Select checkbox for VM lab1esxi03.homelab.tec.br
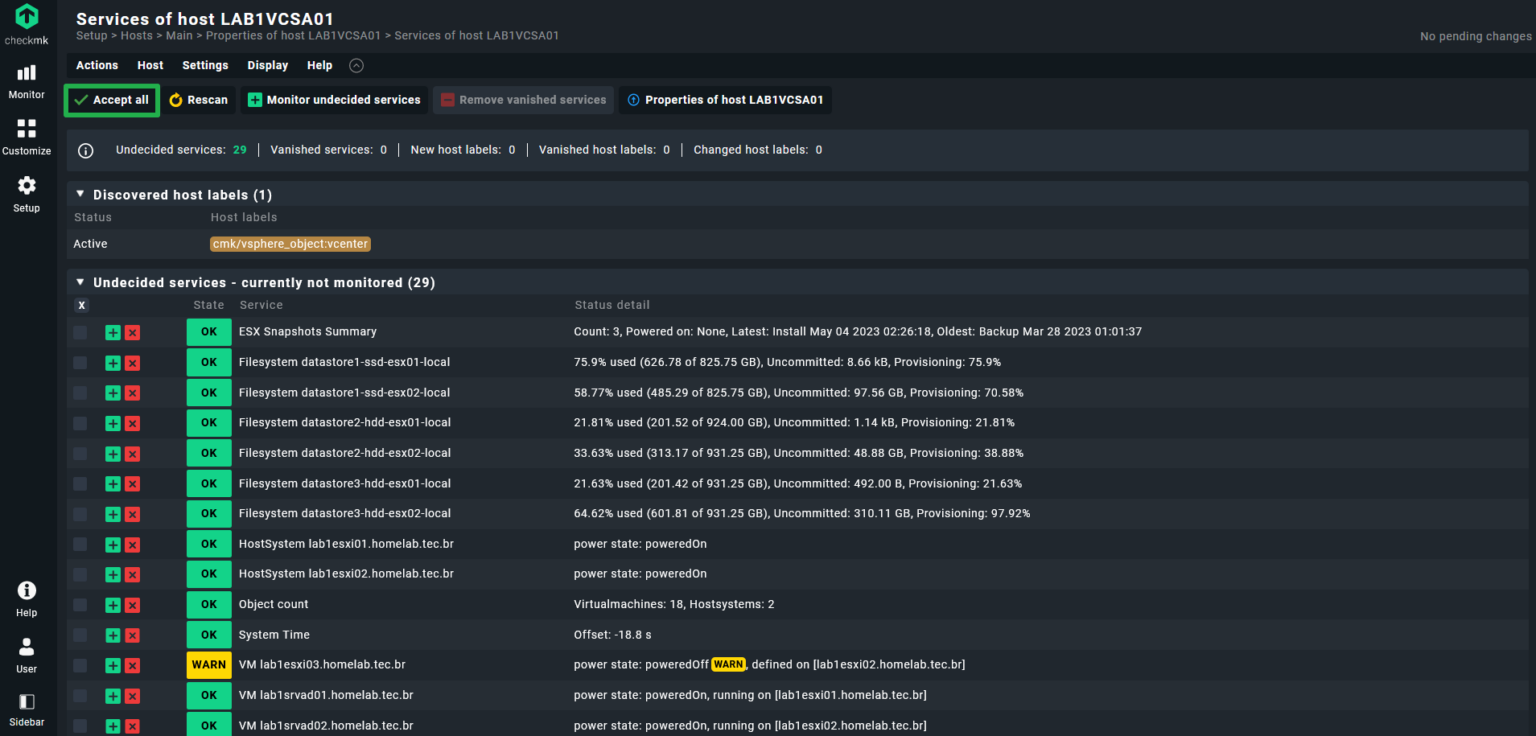The height and width of the screenshot is (736, 1536). [x=80, y=665]
